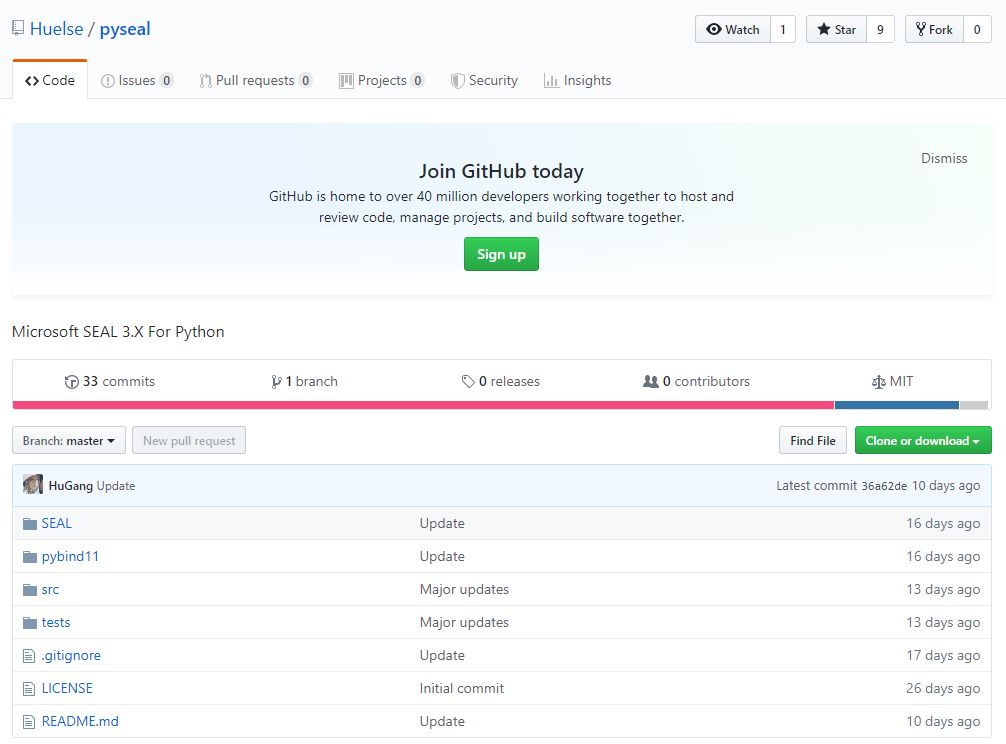The image size is (1006, 744).
Task: Click the folder icon for SEAL
Action: (30, 524)
